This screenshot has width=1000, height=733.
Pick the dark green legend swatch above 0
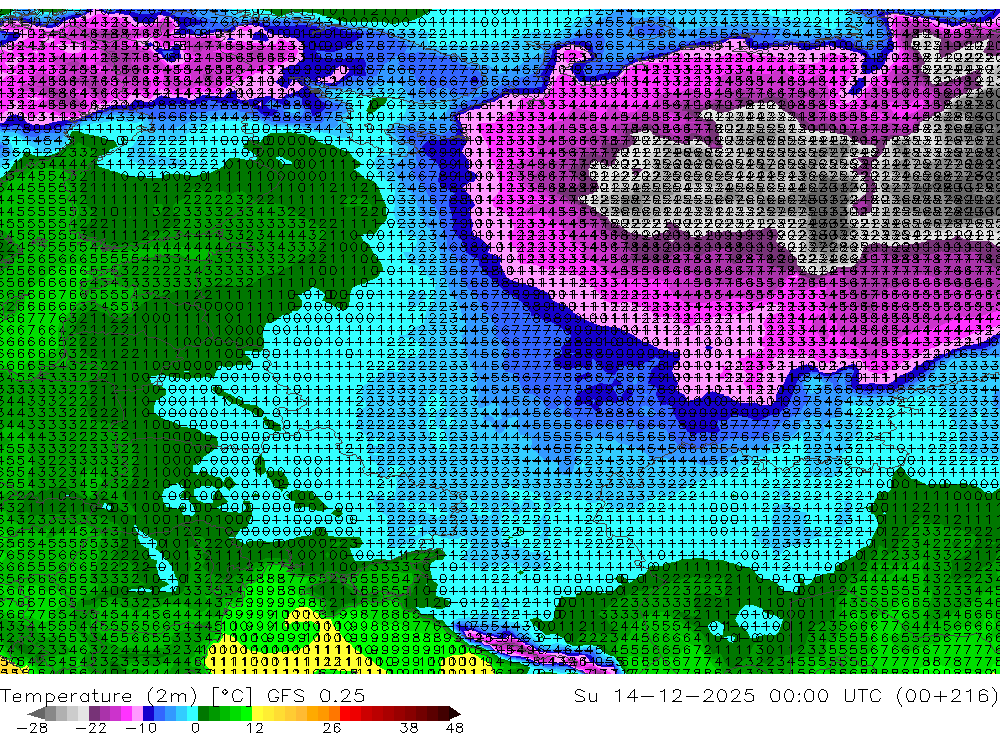pyautogui.click(x=203, y=713)
